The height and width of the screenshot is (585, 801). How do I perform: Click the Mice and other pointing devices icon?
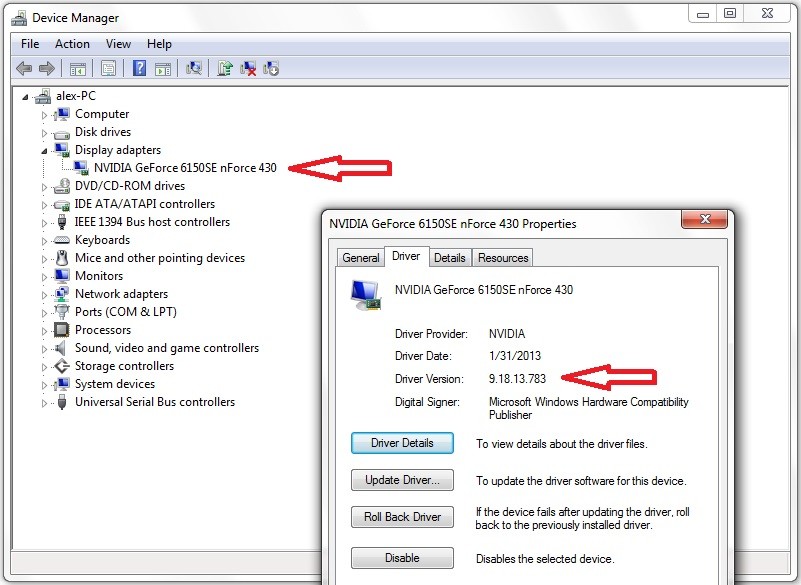point(62,258)
